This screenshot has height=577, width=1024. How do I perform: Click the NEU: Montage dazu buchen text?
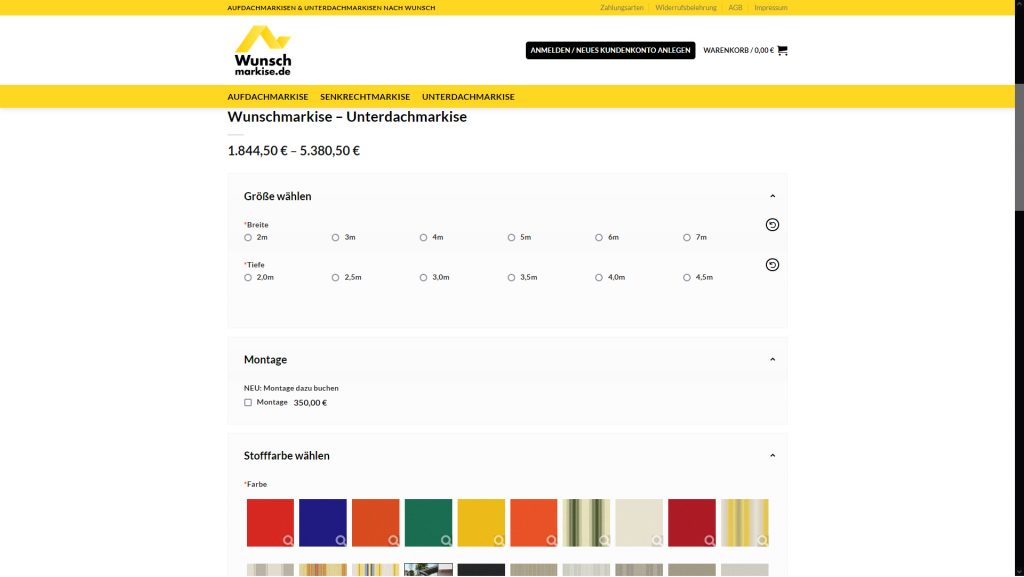291,388
